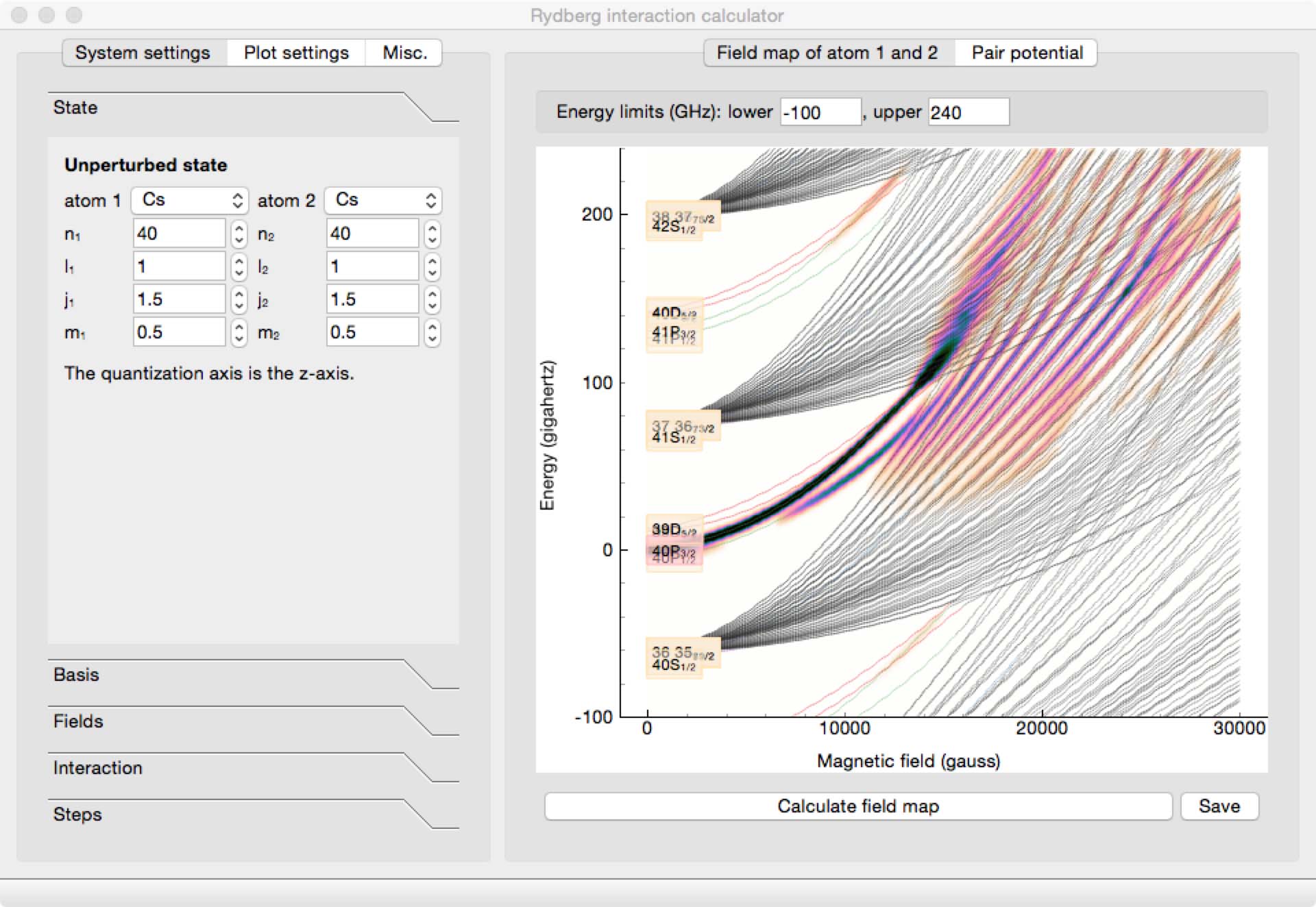Image resolution: width=1316 pixels, height=907 pixels.
Task: Open the atom 2 species dropdown
Action: [x=382, y=200]
